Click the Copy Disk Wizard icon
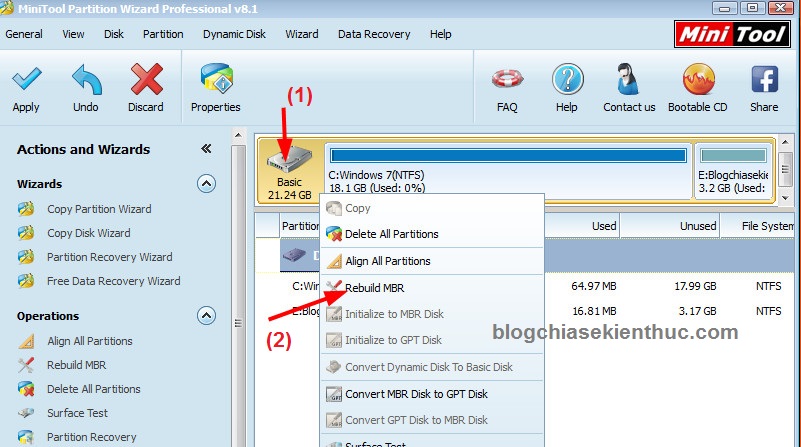This screenshot has height=447, width=801. click(x=26, y=233)
